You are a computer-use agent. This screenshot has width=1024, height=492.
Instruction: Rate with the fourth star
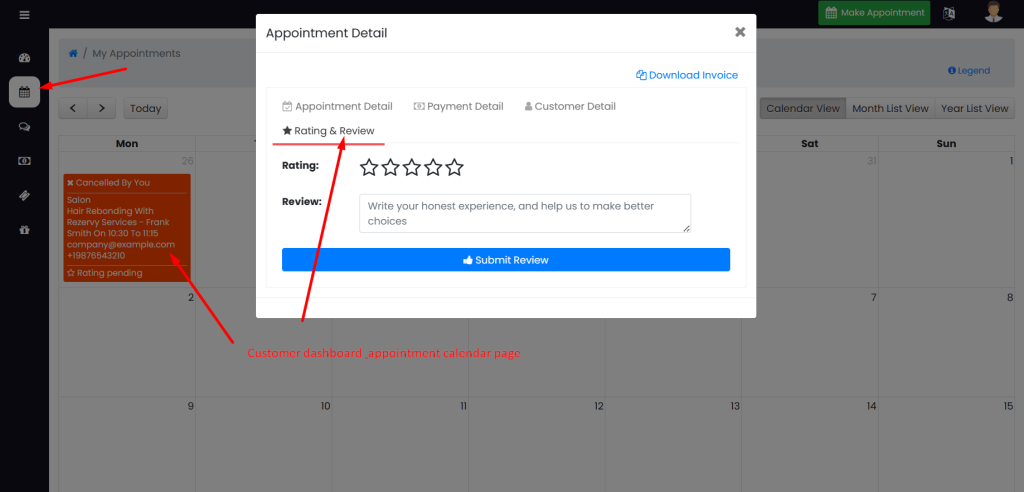(433, 168)
